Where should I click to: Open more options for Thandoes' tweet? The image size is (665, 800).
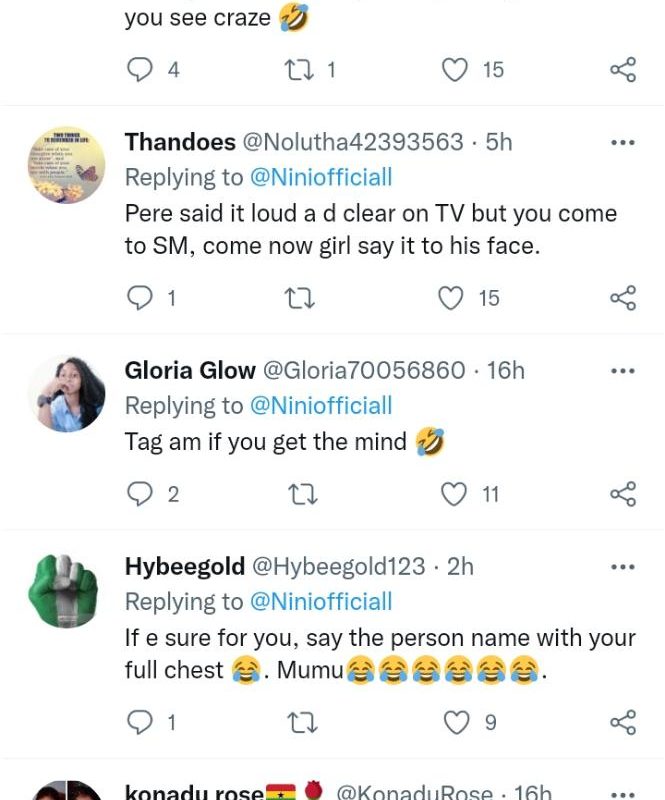[622, 142]
